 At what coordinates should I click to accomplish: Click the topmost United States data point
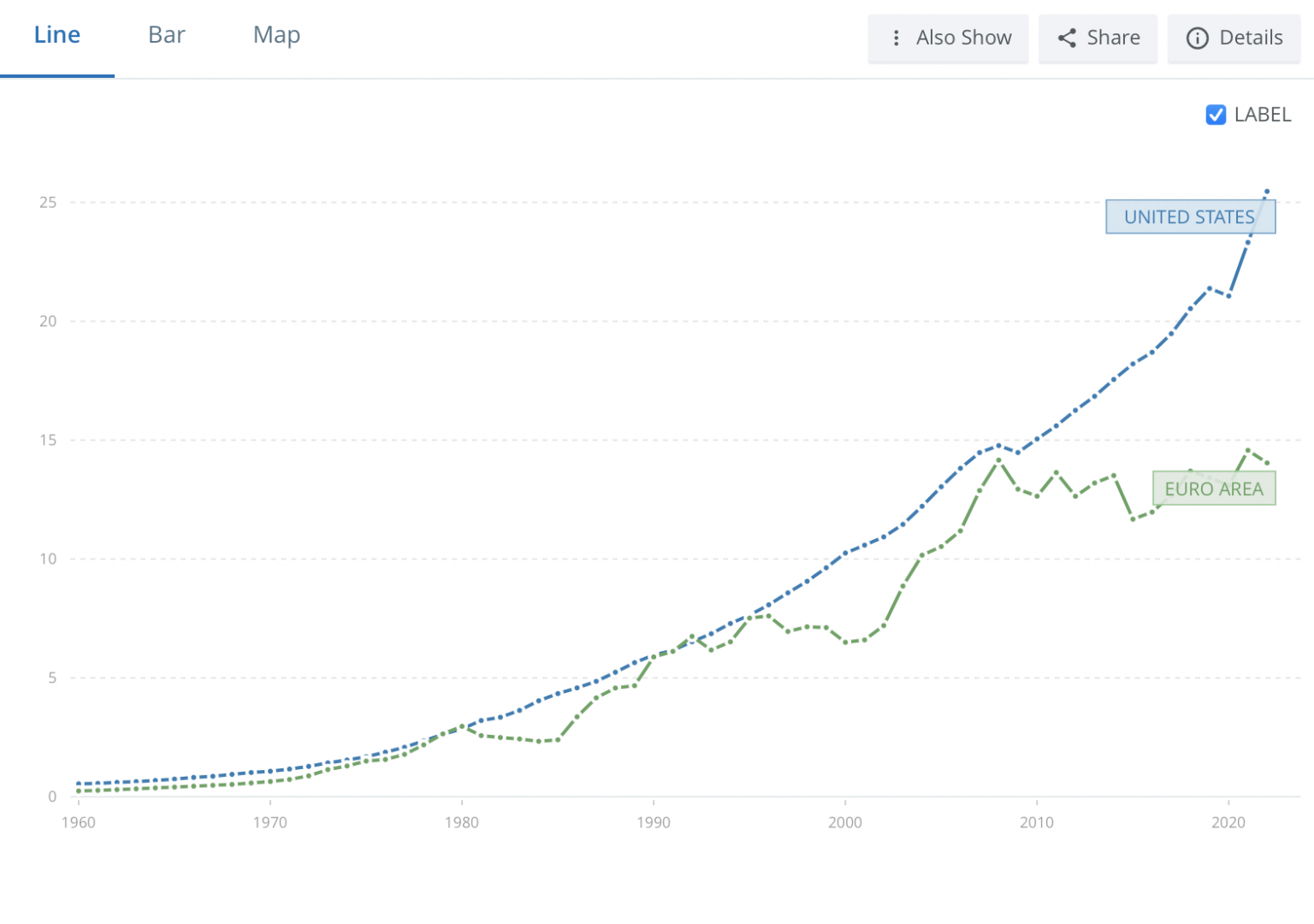click(x=1267, y=191)
